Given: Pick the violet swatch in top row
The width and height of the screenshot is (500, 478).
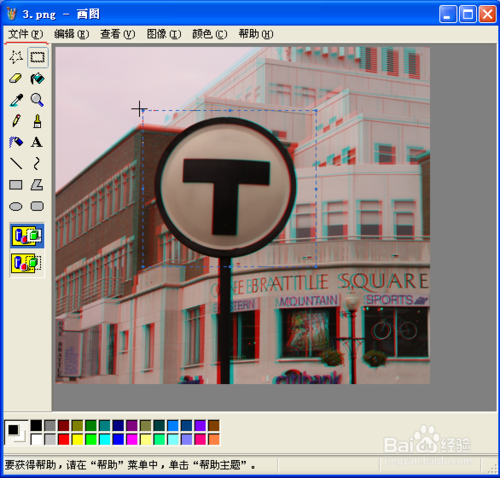Looking at the screenshot, I should [x=200, y=426].
